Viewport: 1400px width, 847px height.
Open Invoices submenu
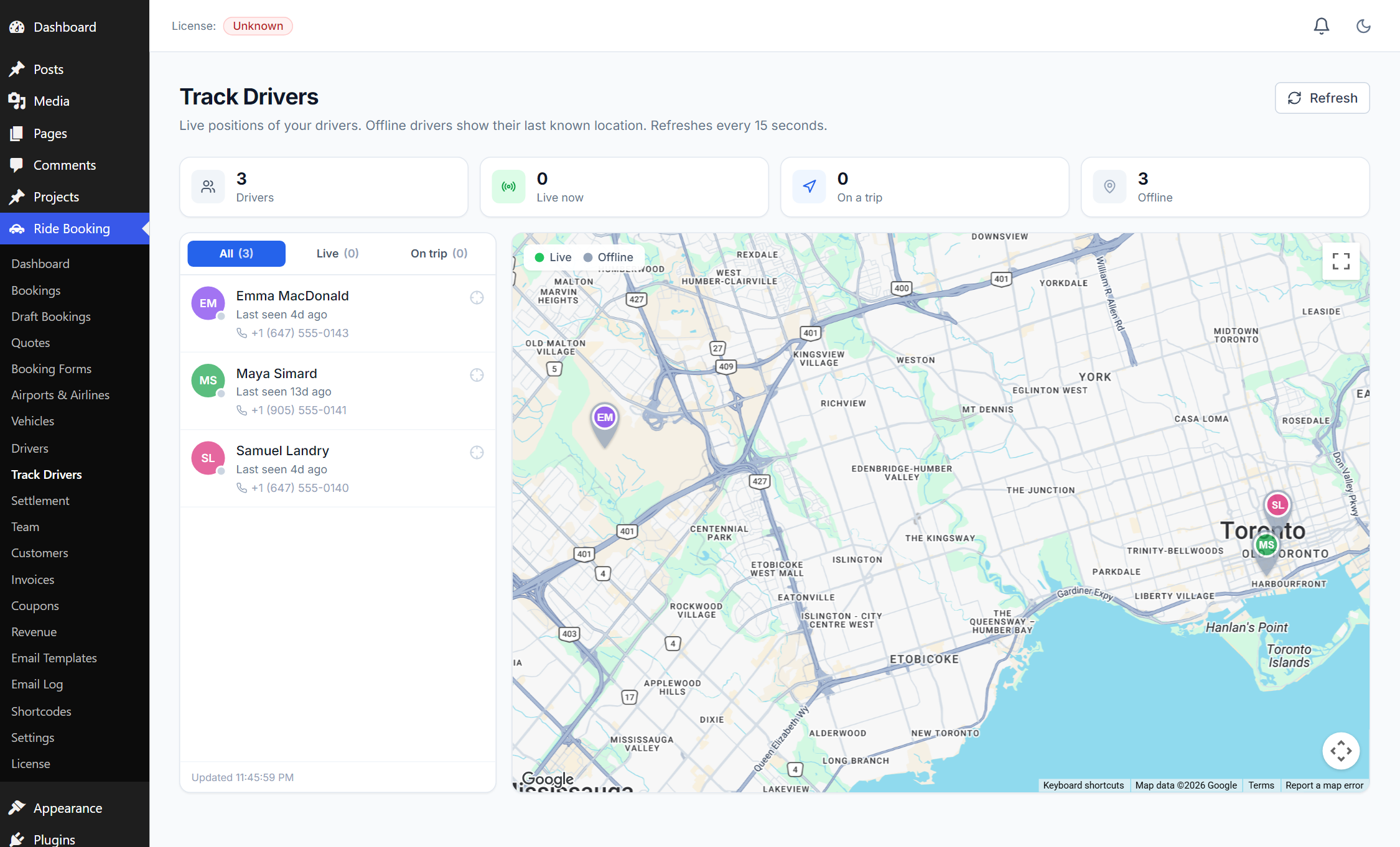point(33,580)
